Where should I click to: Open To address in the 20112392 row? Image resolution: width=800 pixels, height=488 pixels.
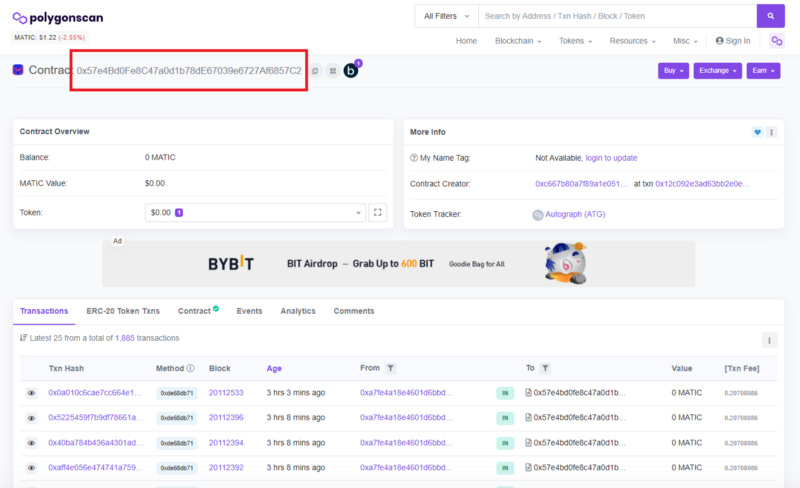point(579,468)
